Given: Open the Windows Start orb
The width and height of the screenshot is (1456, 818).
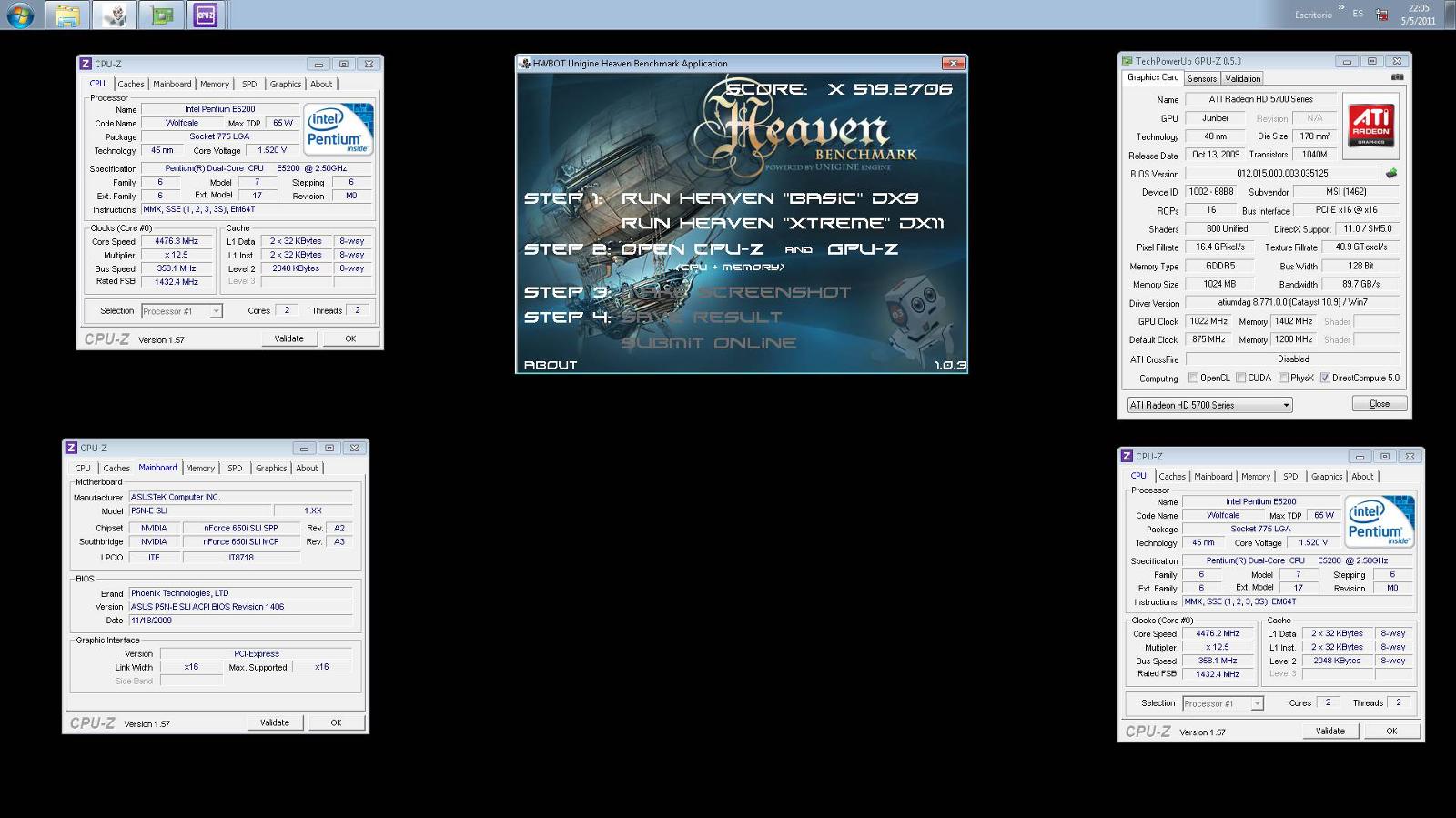Looking at the screenshot, I should (x=20, y=15).
